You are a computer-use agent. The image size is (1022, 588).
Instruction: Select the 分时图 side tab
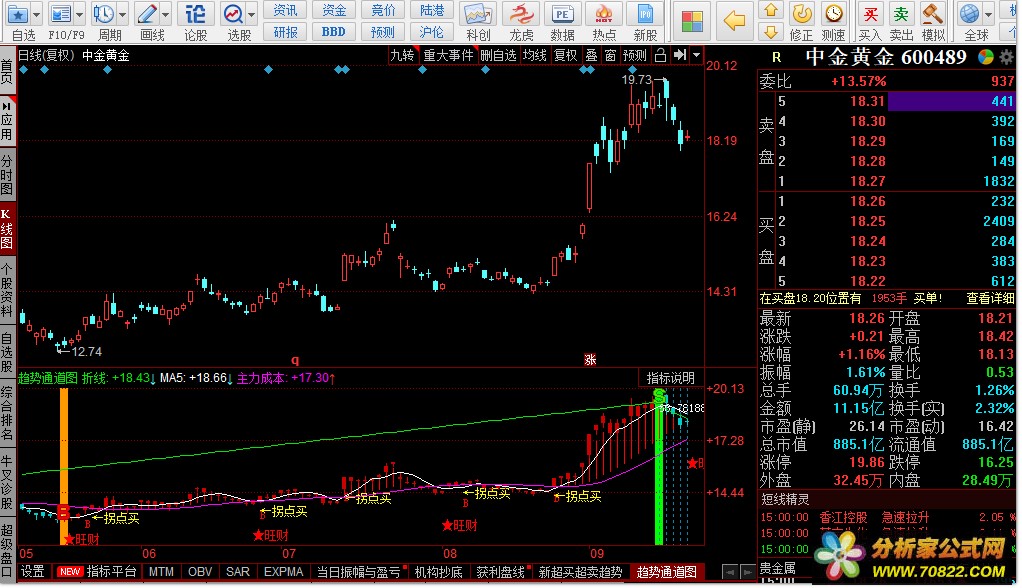[7, 175]
